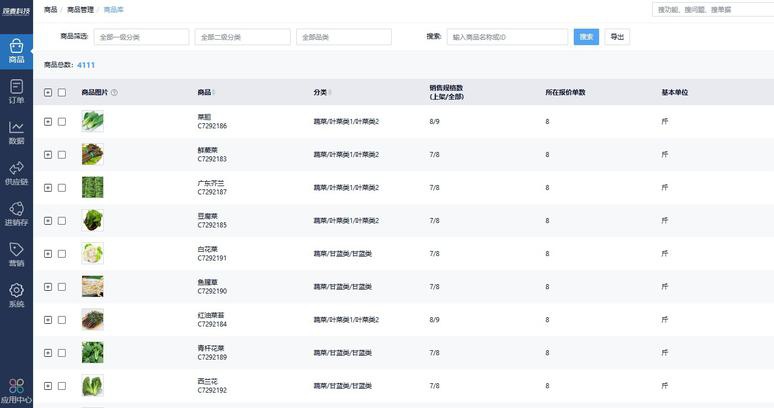The height and width of the screenshot is (408, 774).
Task: Click 商品库 breadcrumb item
Action: point(114,9)
